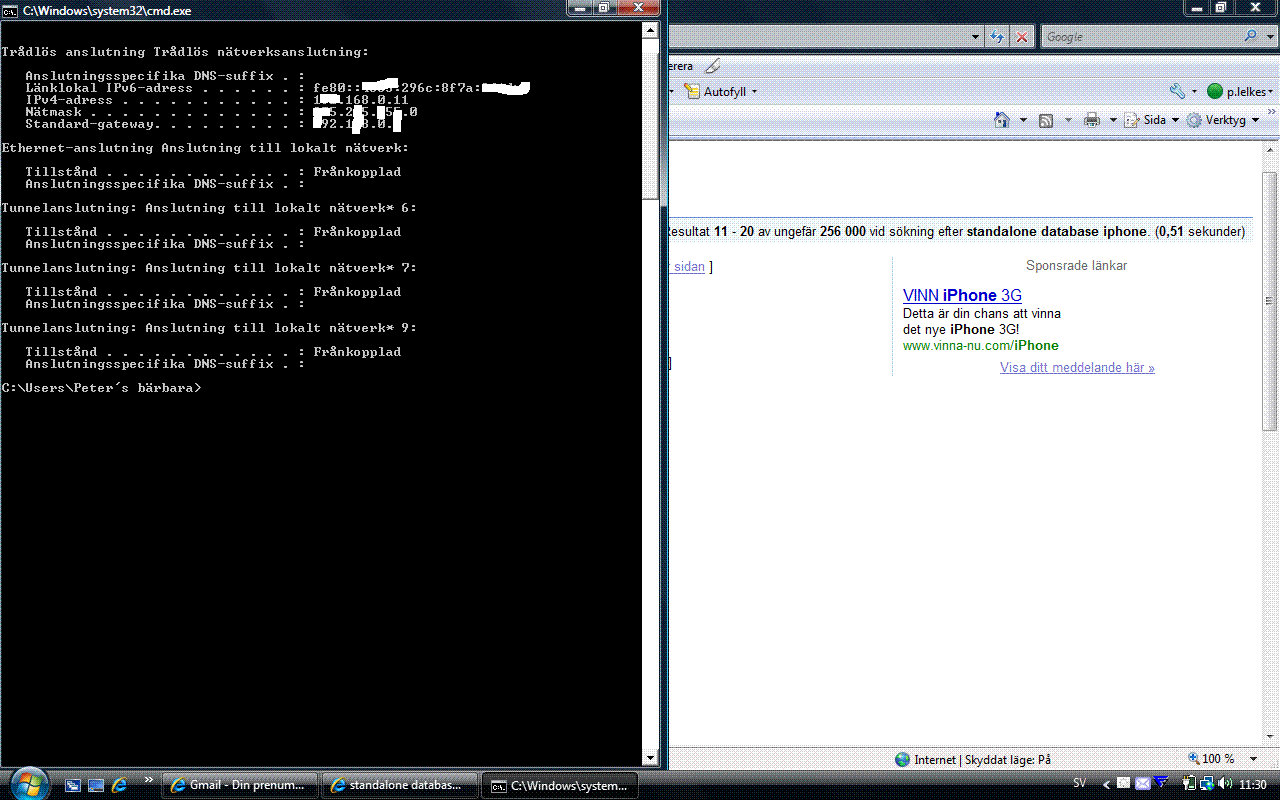Click the Skyddat läge: På status text

(x=1006, y=760)
